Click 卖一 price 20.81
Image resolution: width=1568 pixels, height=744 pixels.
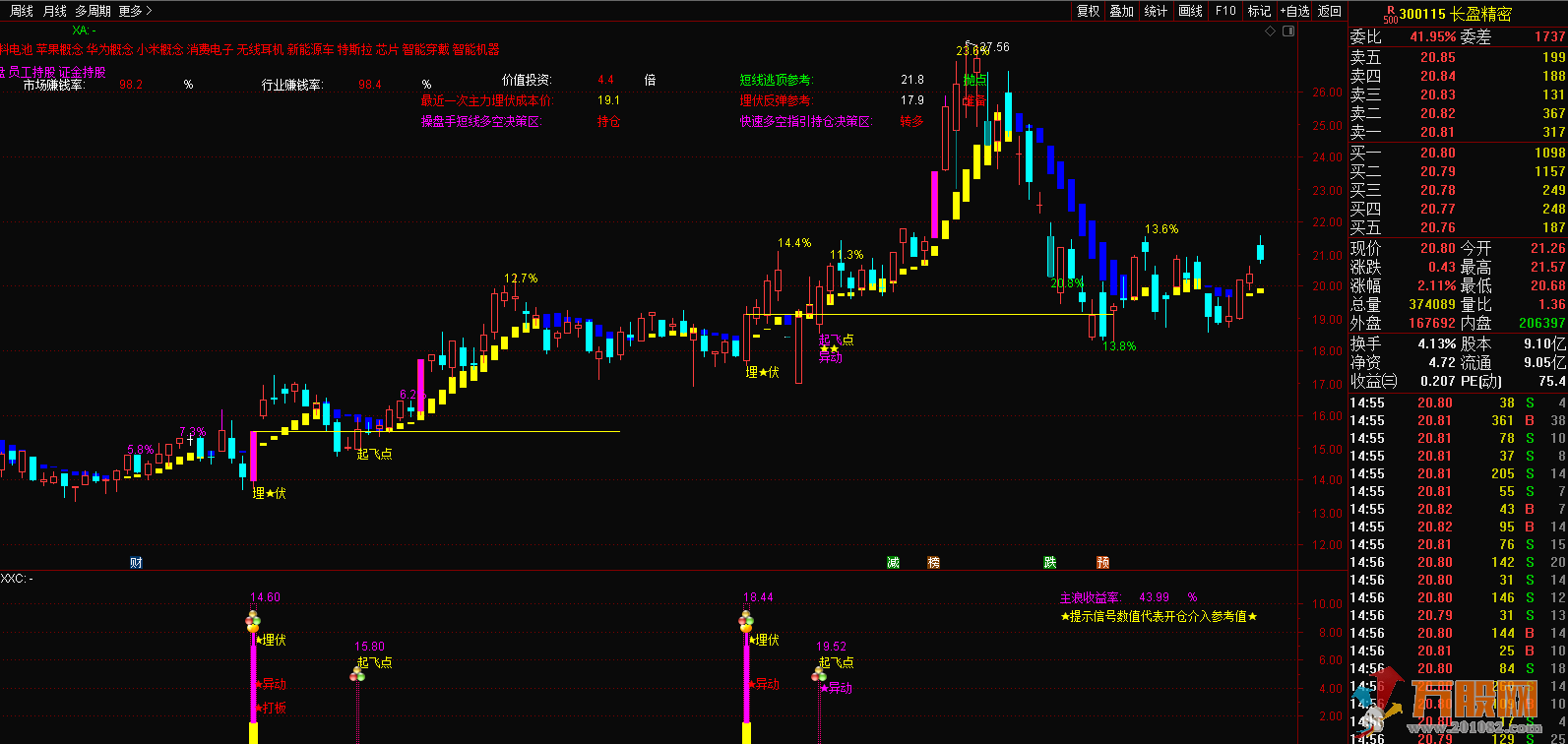point(1437,132)
